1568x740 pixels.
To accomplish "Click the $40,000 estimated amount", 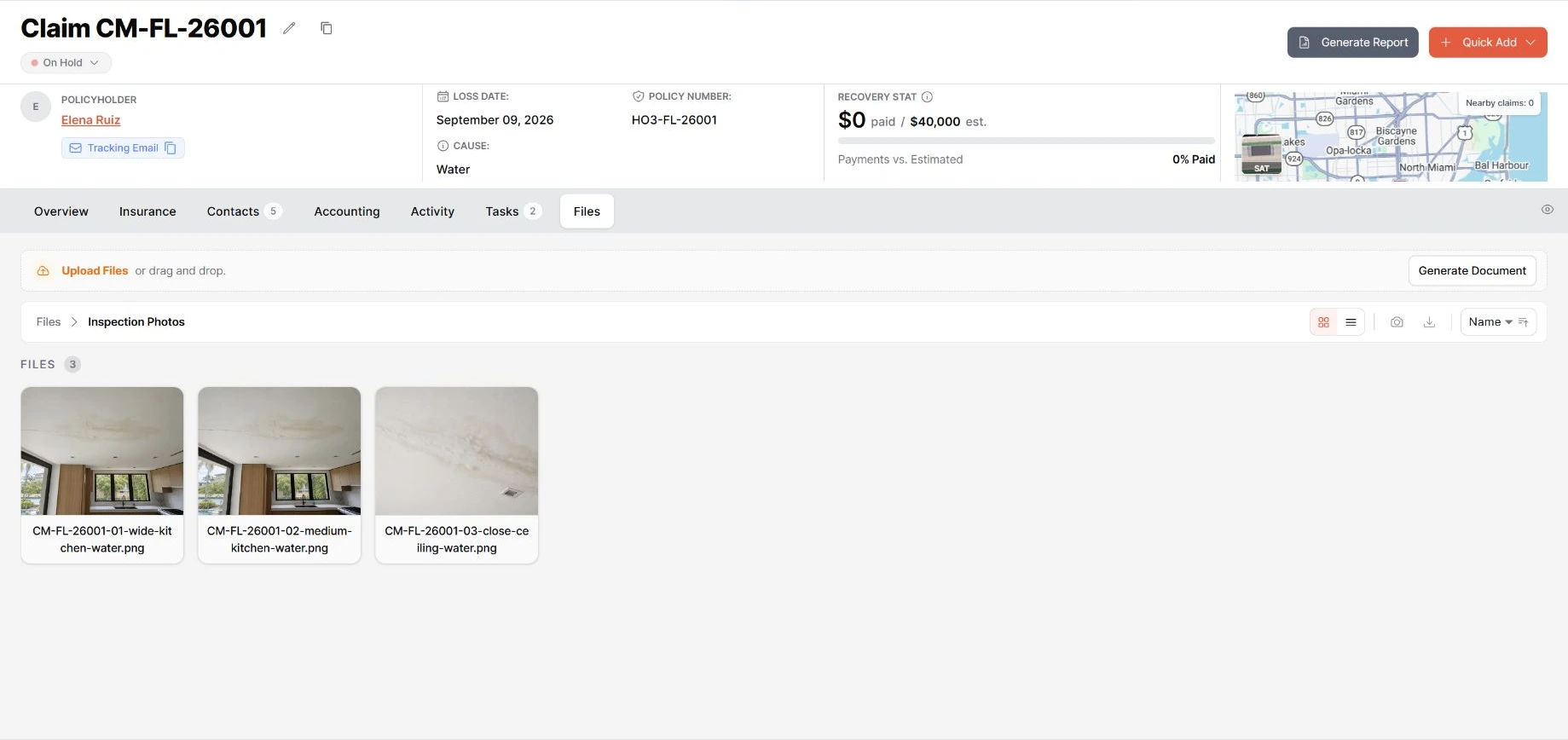I will click(x=935, y=122).
